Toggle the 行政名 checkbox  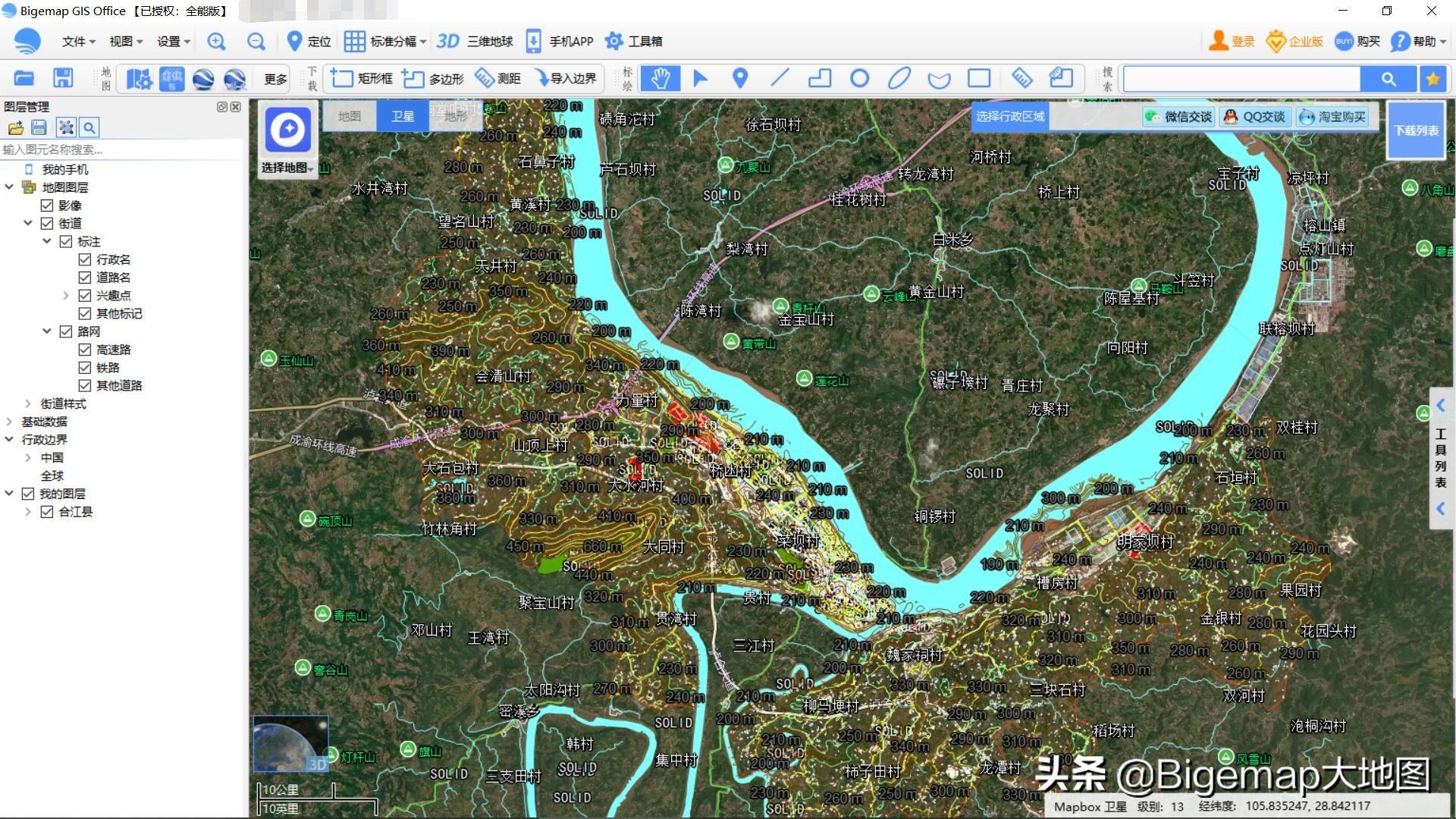[x=85, y=259]
